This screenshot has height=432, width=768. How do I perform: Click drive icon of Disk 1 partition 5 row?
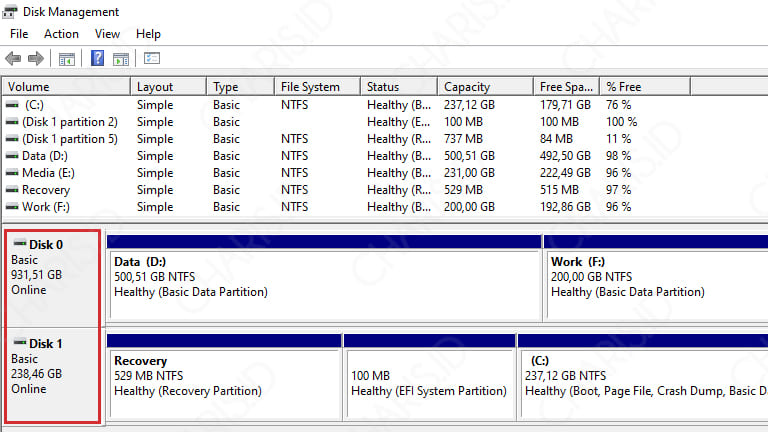pyautogui.click(x=12, y=139)
